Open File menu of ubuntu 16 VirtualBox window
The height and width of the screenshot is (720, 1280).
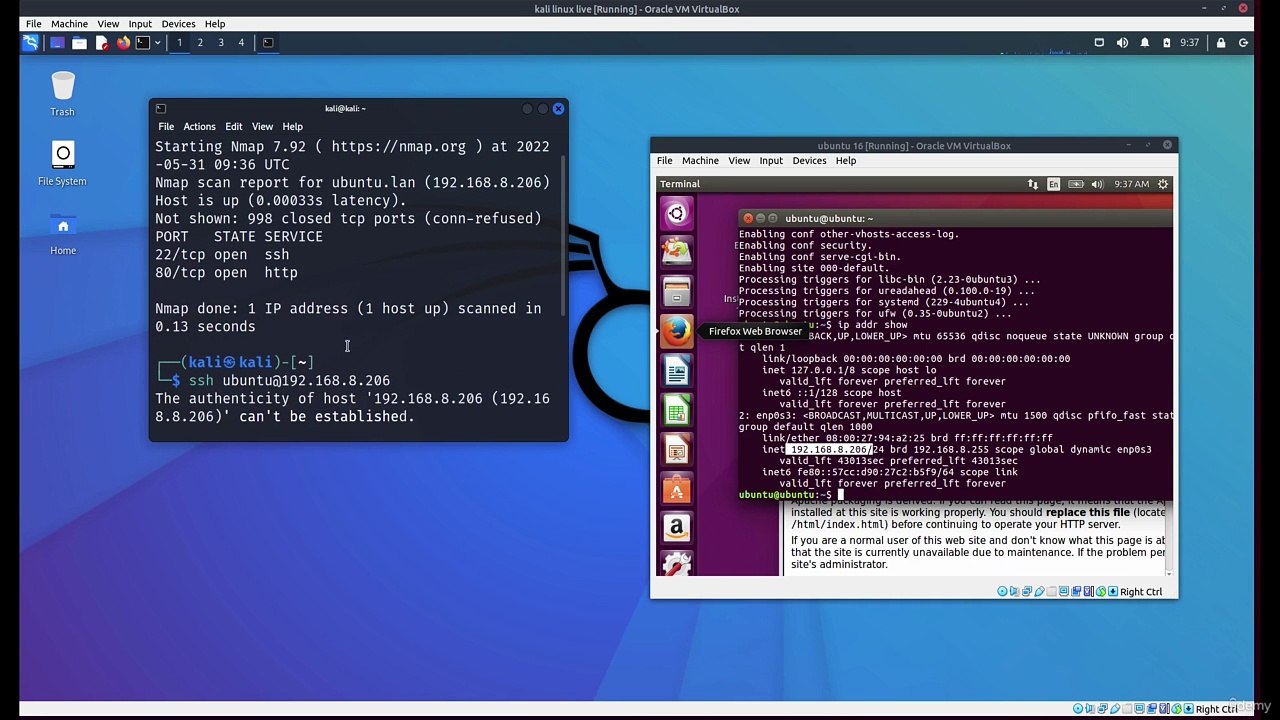coord(664,161)
